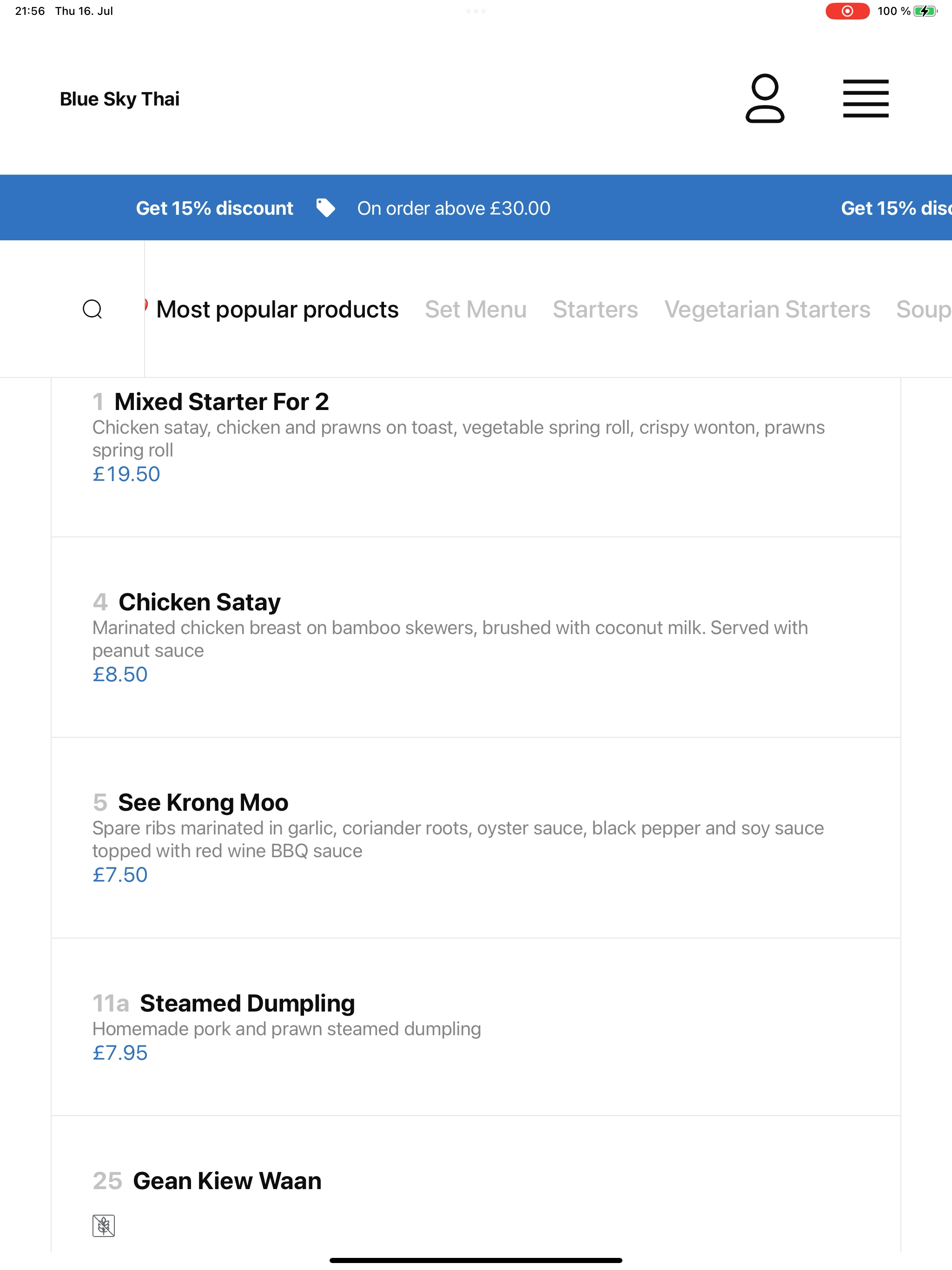This screenshot has height=1270, width=952.
Task: Tap the screen recording indicator in status bar
Action: [x=847, y=11]
